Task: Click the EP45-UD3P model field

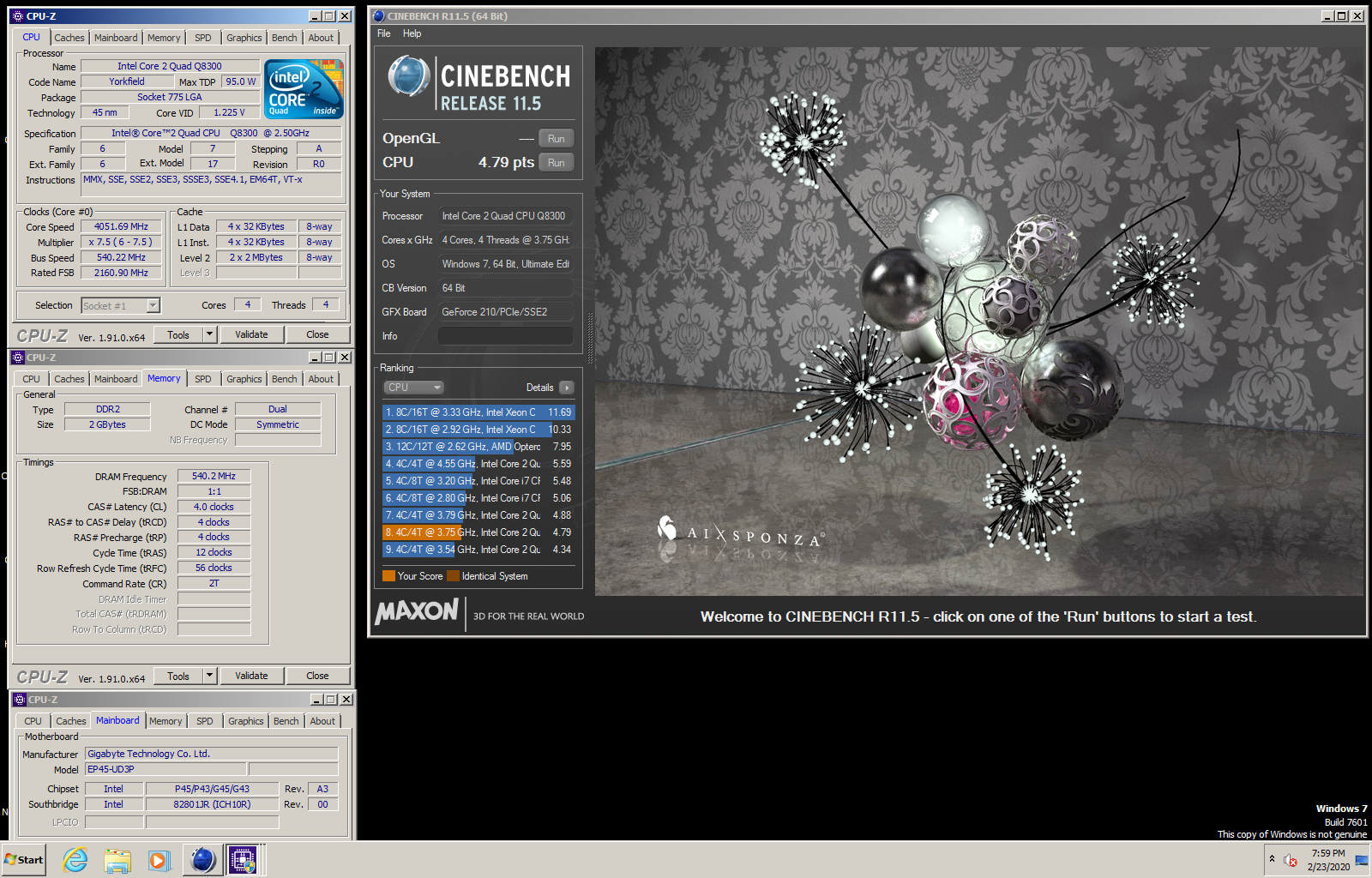Action: pos(165,769)
